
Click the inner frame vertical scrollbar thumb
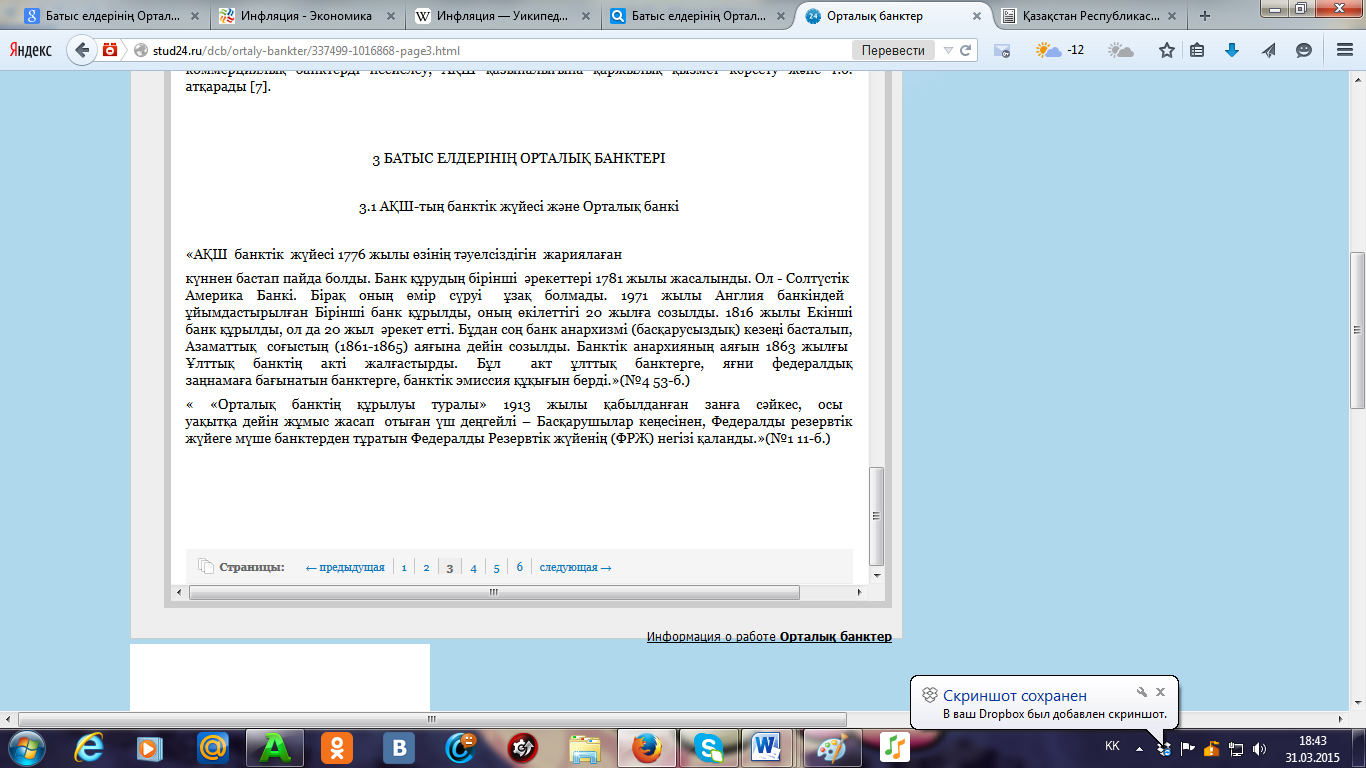(877, 516)
